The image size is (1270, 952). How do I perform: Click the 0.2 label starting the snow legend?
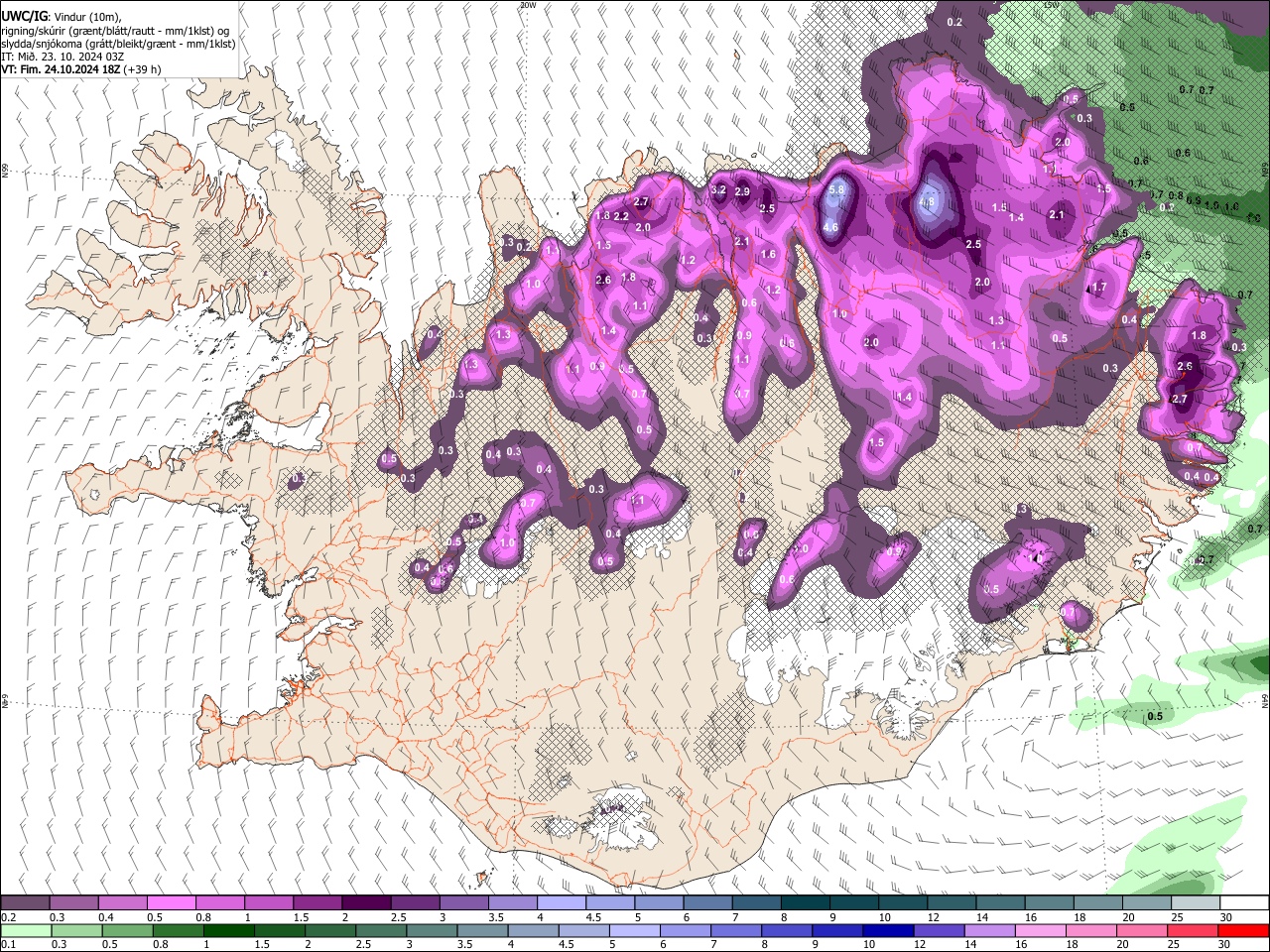[8, 917]
